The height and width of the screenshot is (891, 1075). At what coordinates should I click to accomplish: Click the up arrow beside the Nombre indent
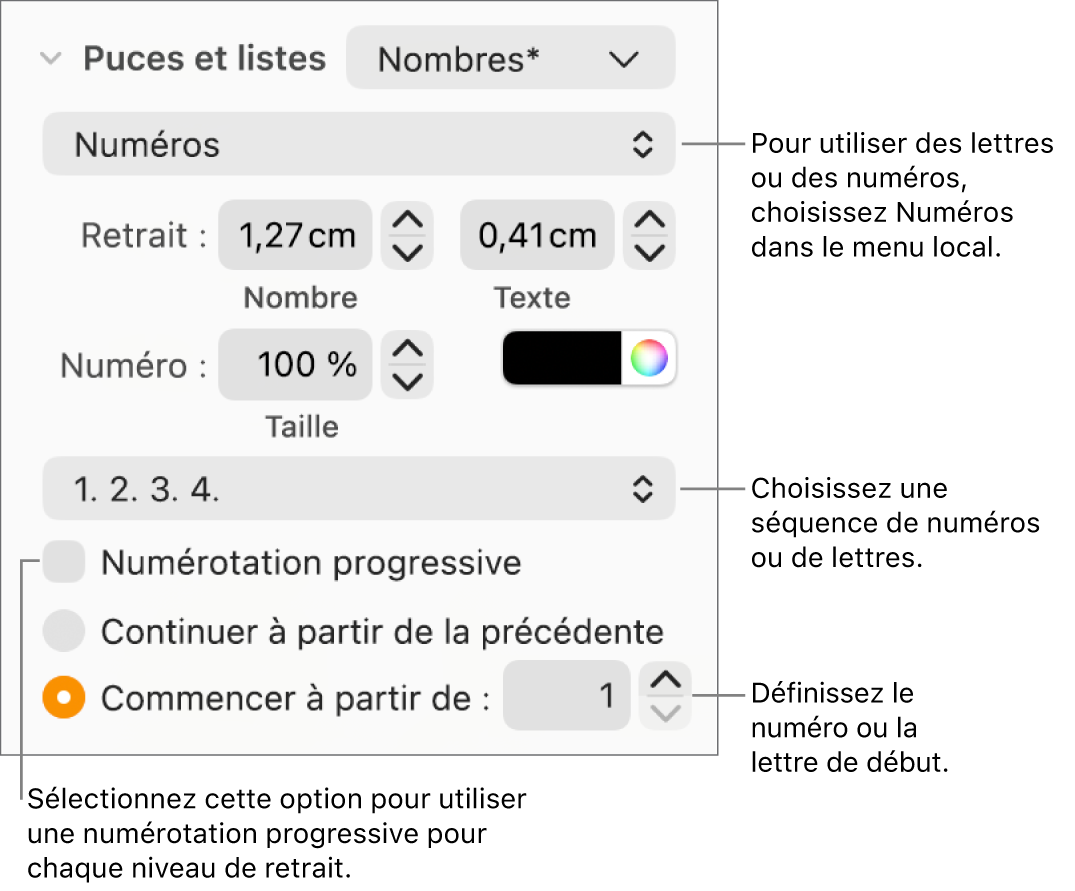click(x=406, y=222)
